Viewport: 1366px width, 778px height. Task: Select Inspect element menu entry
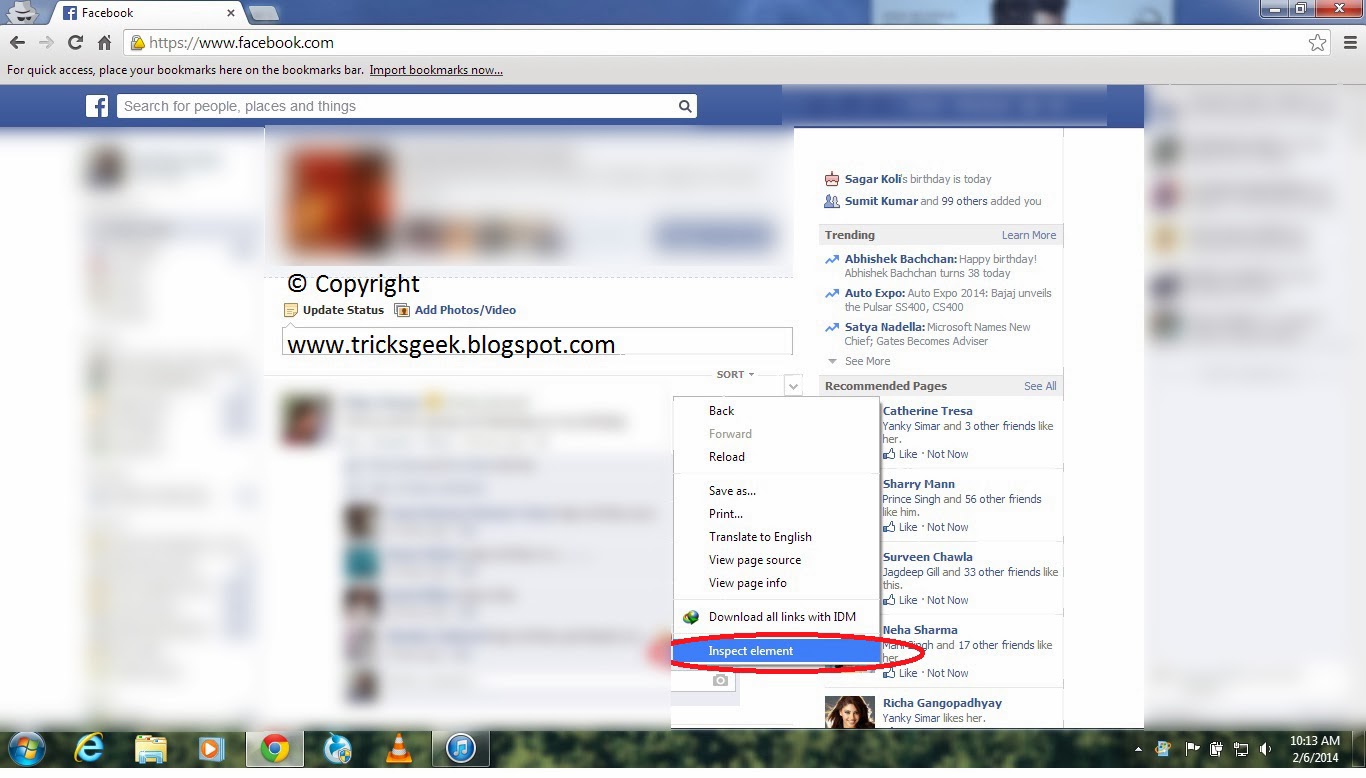tap(776, 651)
